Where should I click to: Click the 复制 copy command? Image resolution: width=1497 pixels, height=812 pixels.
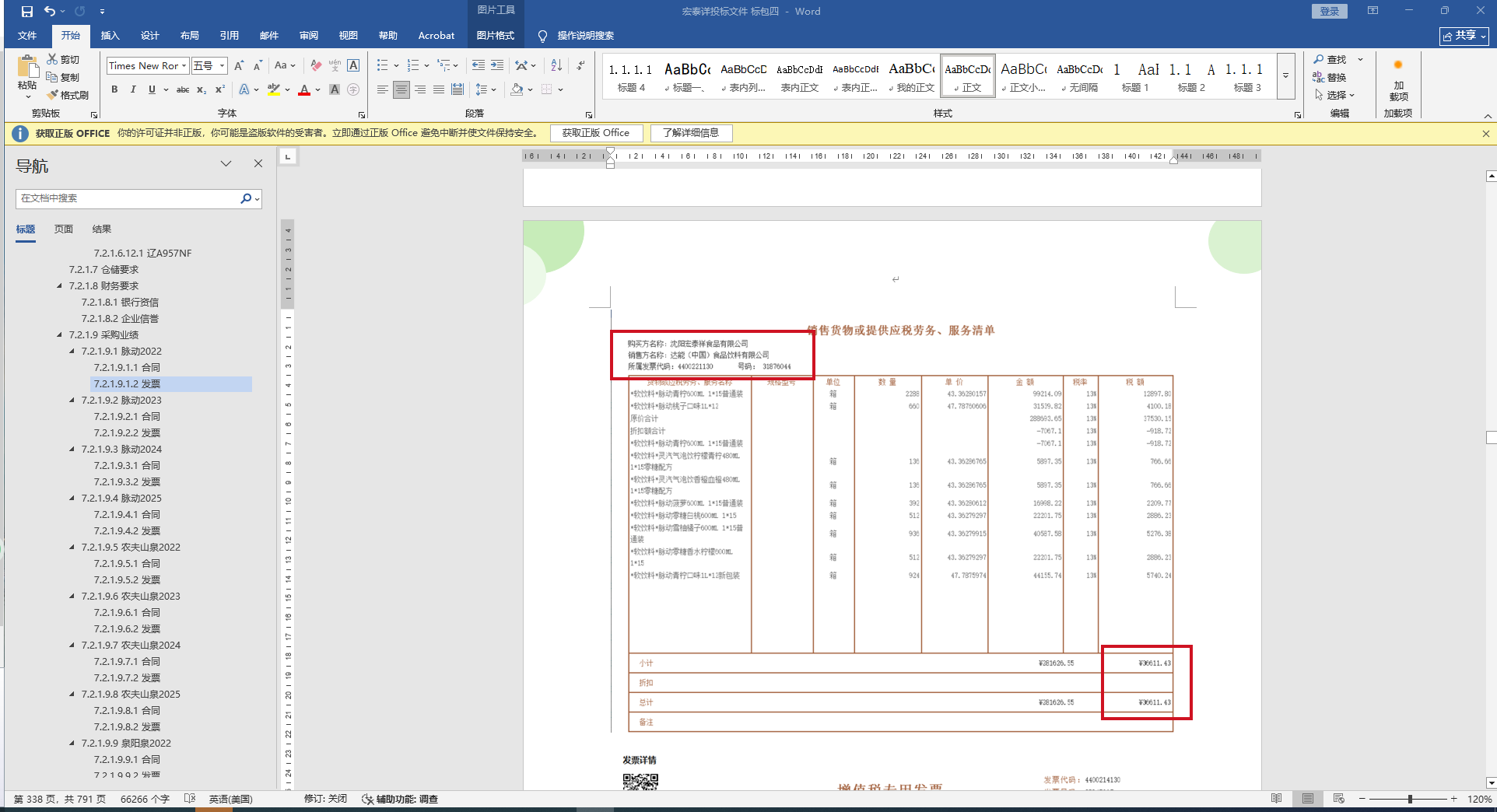coord(63,77)
